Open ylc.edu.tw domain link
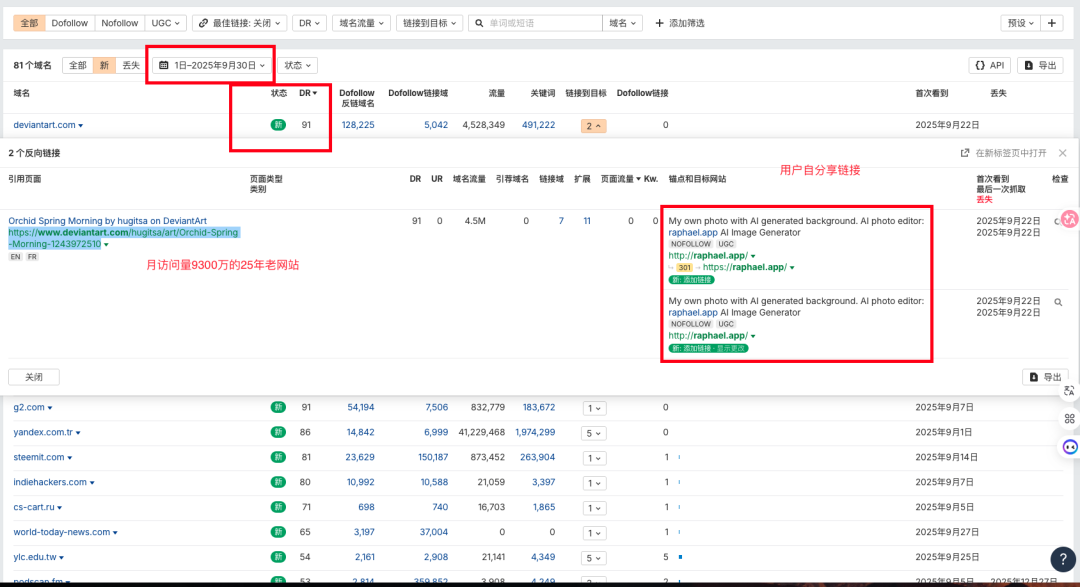1080x587 pixels. 35,557
